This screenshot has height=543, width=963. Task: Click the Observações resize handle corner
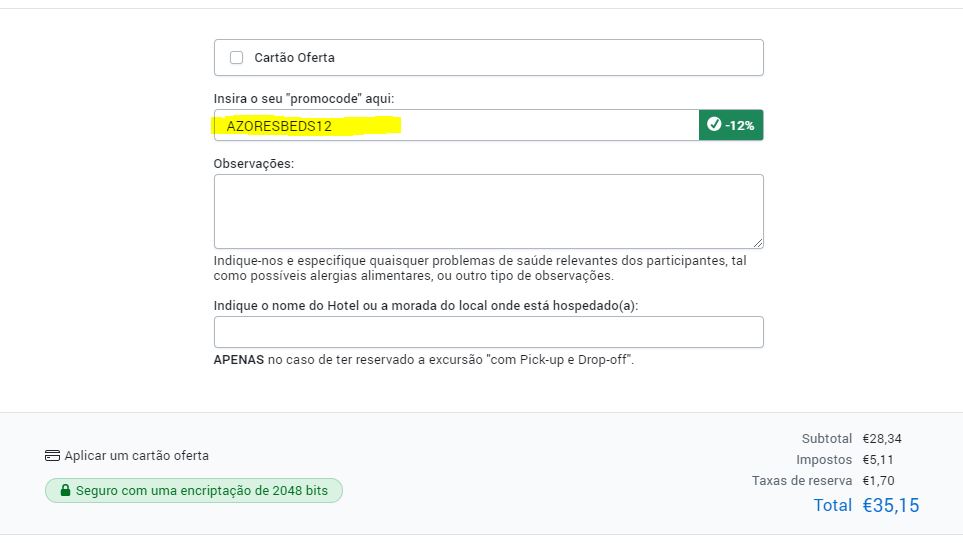point(758,243)
